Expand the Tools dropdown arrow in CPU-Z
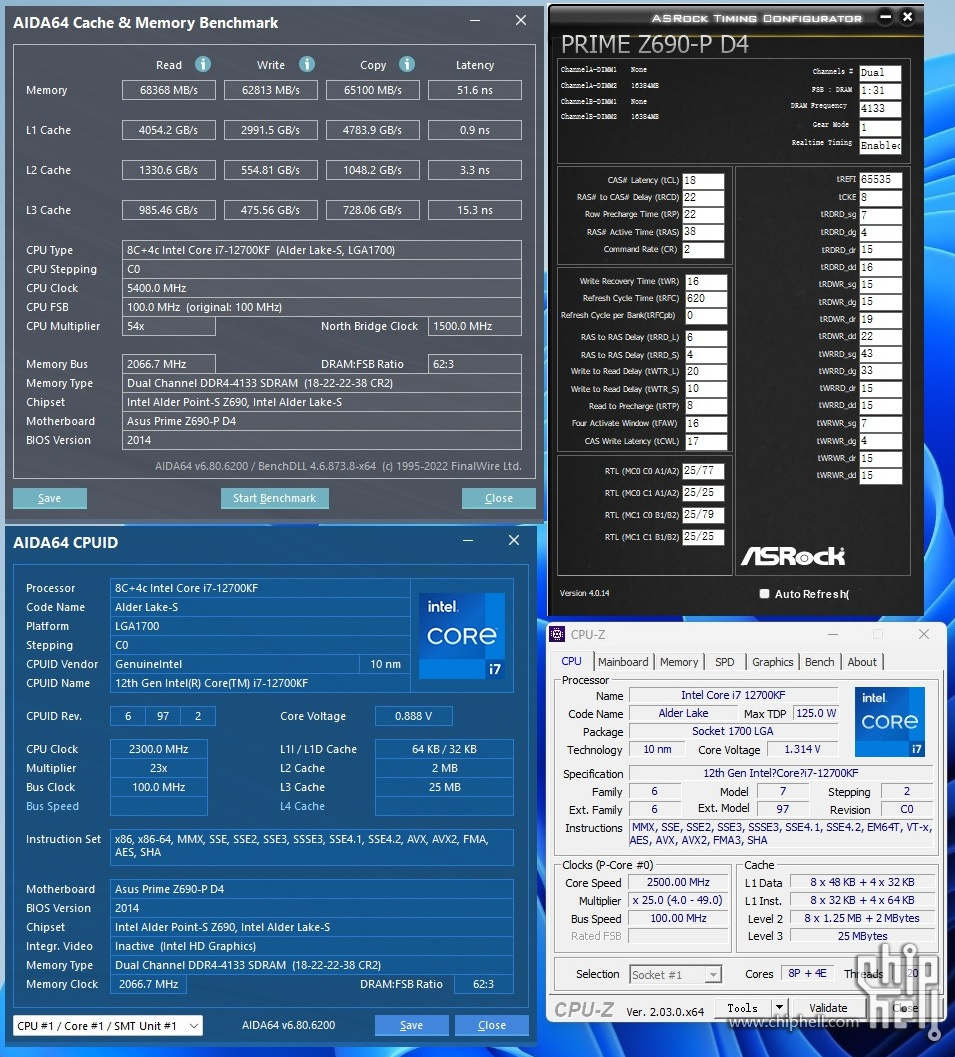The image size is (955, 1057). click(780, 1008)
